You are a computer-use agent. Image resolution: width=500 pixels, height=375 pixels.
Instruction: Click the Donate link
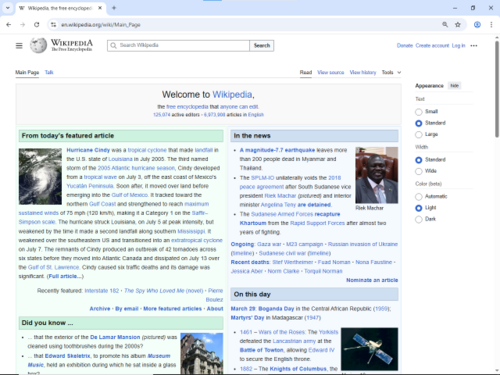[x=405, y=46]
